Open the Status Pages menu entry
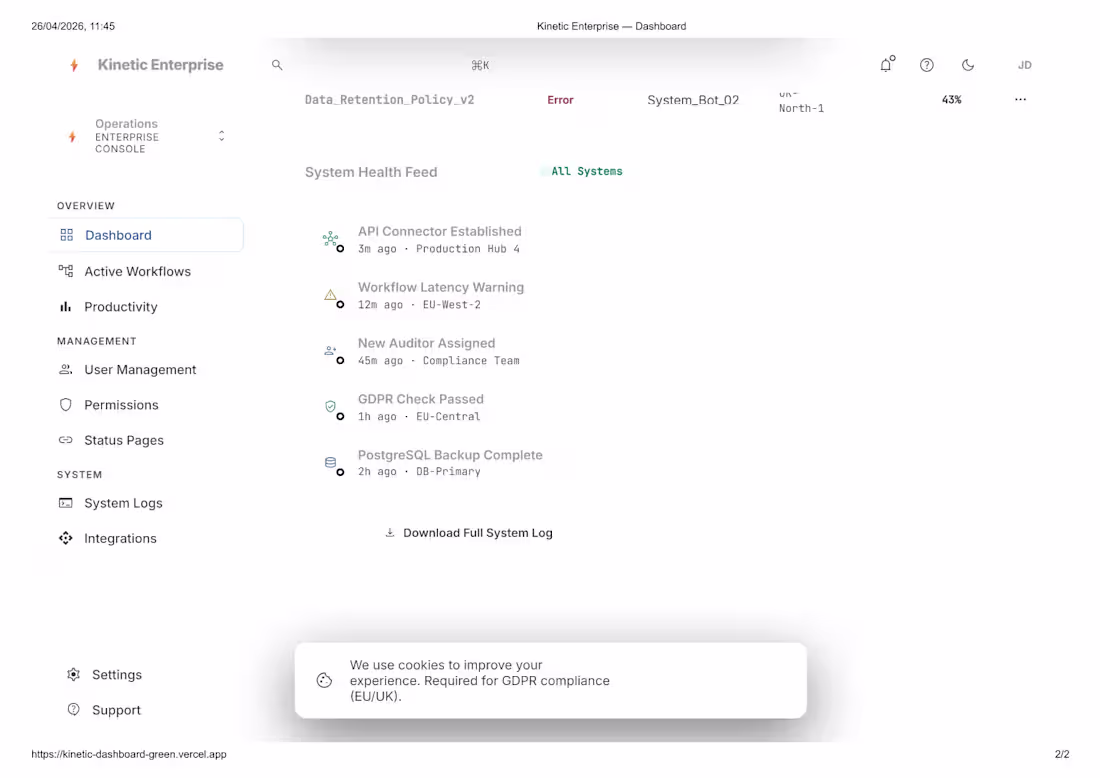 (x=124, y=440)
